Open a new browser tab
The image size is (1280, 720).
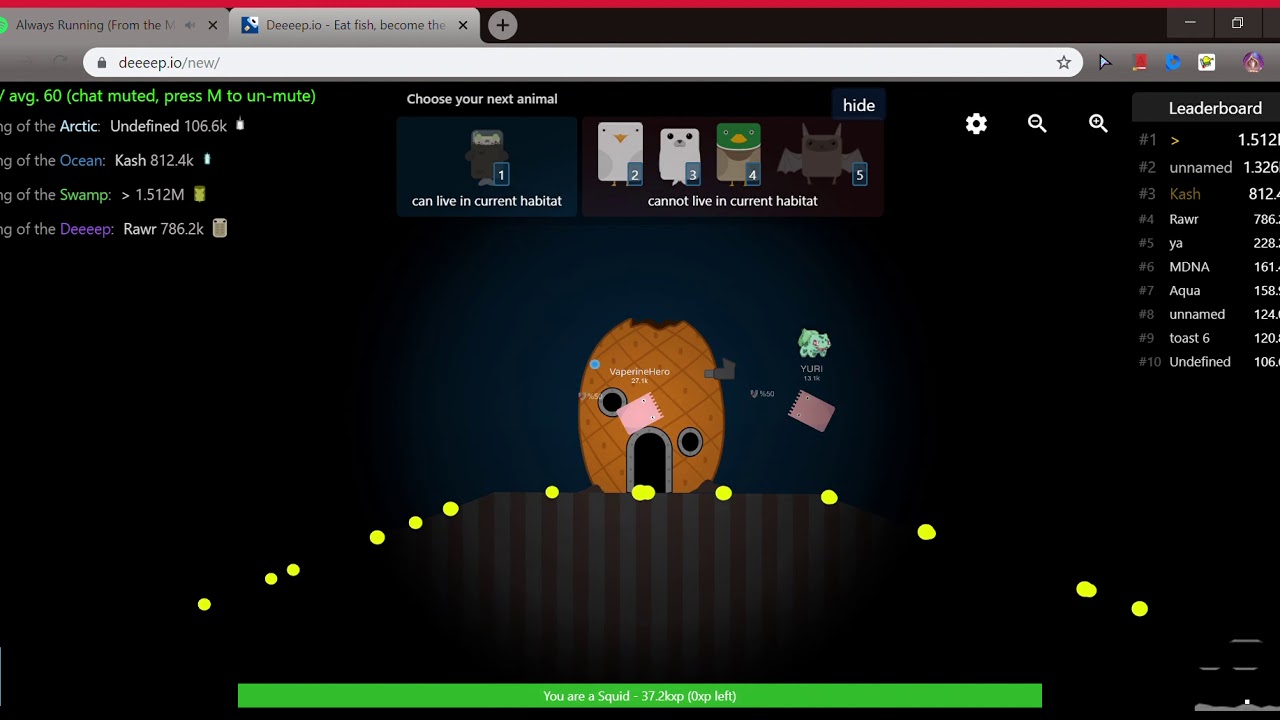click(503, 25)
